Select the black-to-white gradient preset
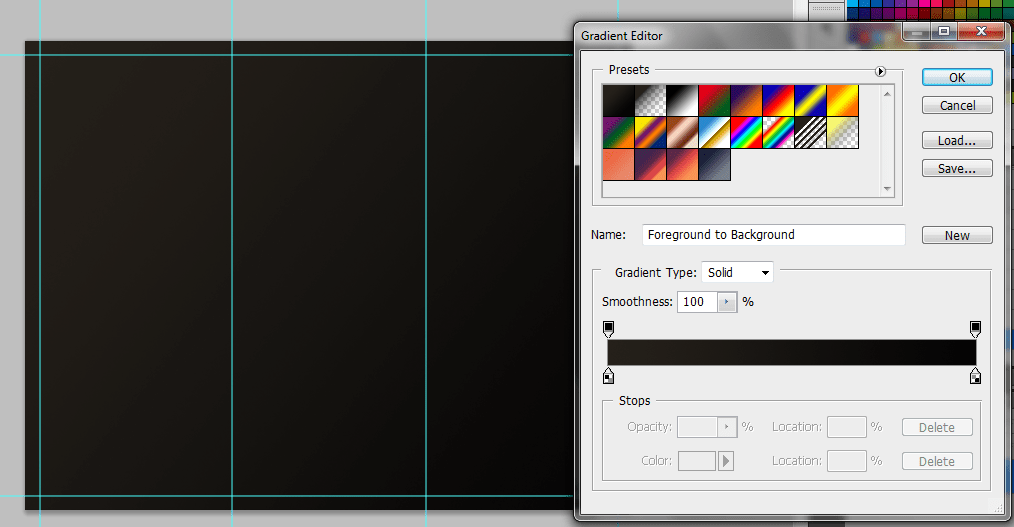This screenshot has height=527, width=1014. [682, 100]
